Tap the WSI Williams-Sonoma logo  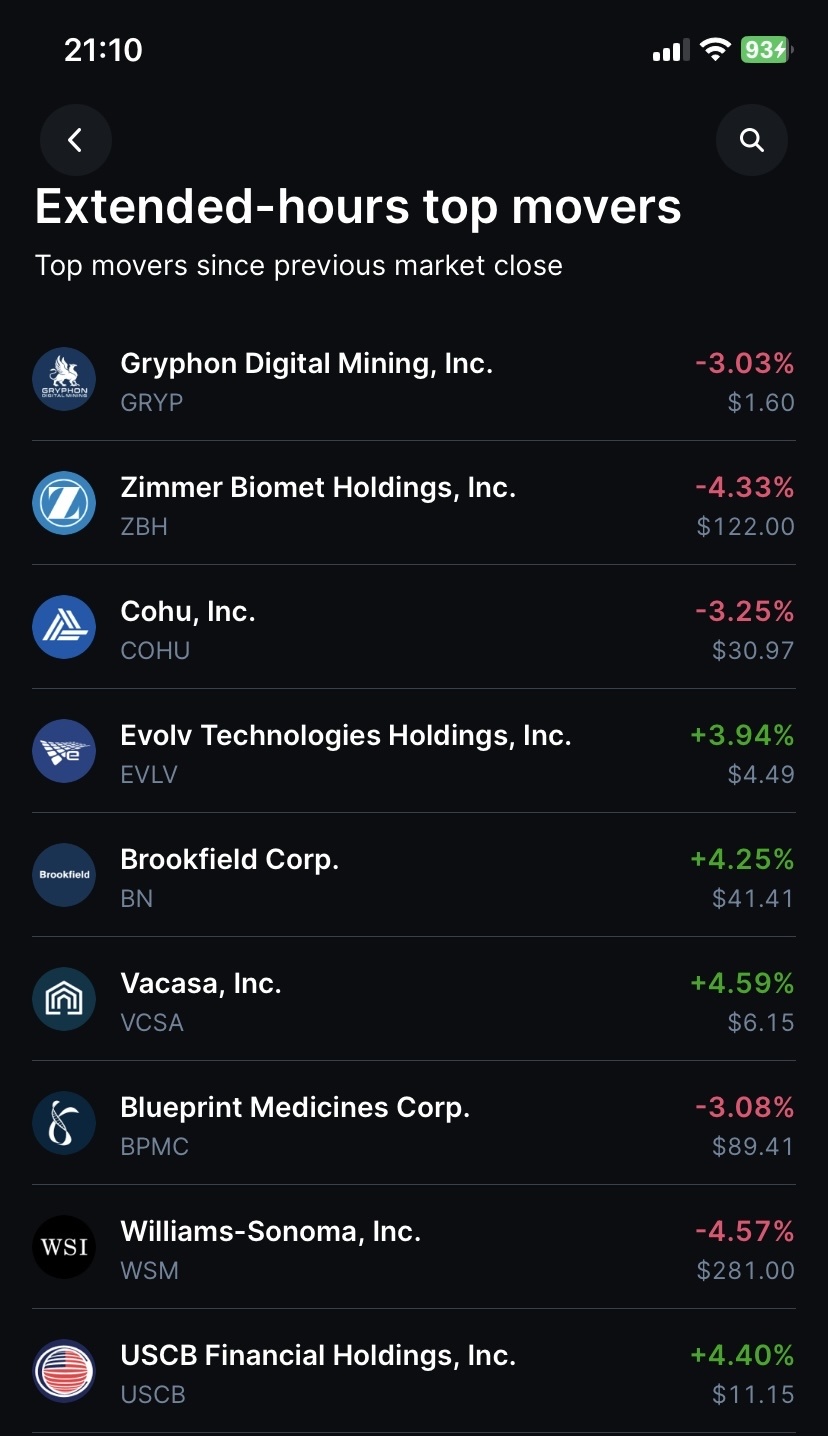pos(64,1247)
